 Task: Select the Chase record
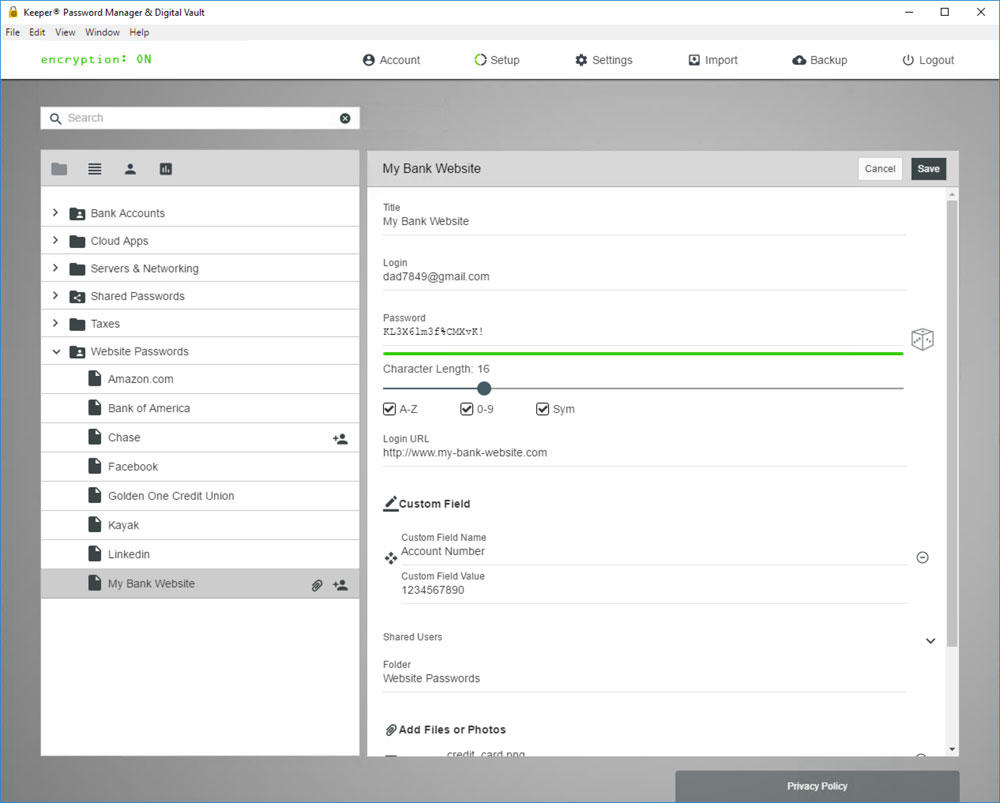tap(200, 438)
